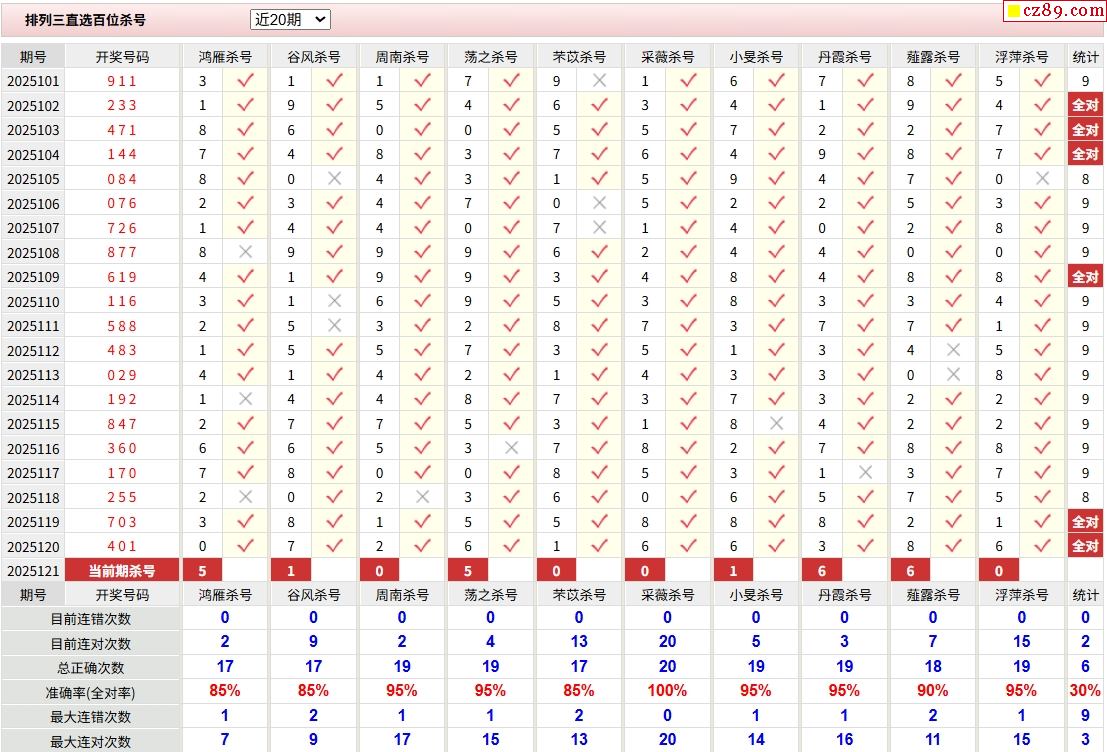This screenshot has height=752, width=1107.
Task: Click the red checkmark for 周南杀号 in row 2025113
Action: coord(423,375)
